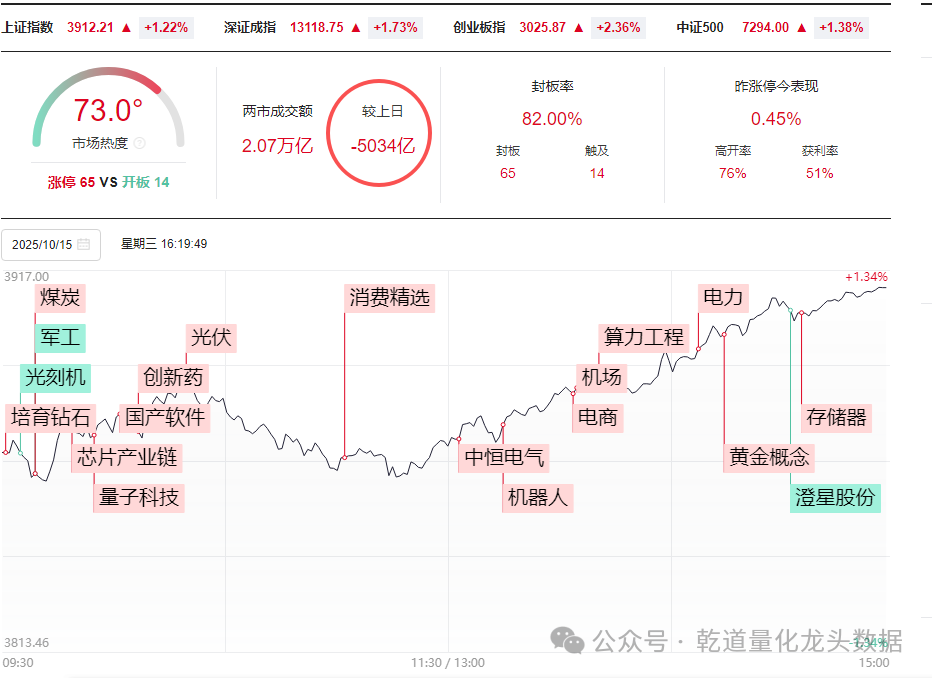932x678 pixels.
Task: Click the 封板率 82.00% value
Action: point(552,119)
